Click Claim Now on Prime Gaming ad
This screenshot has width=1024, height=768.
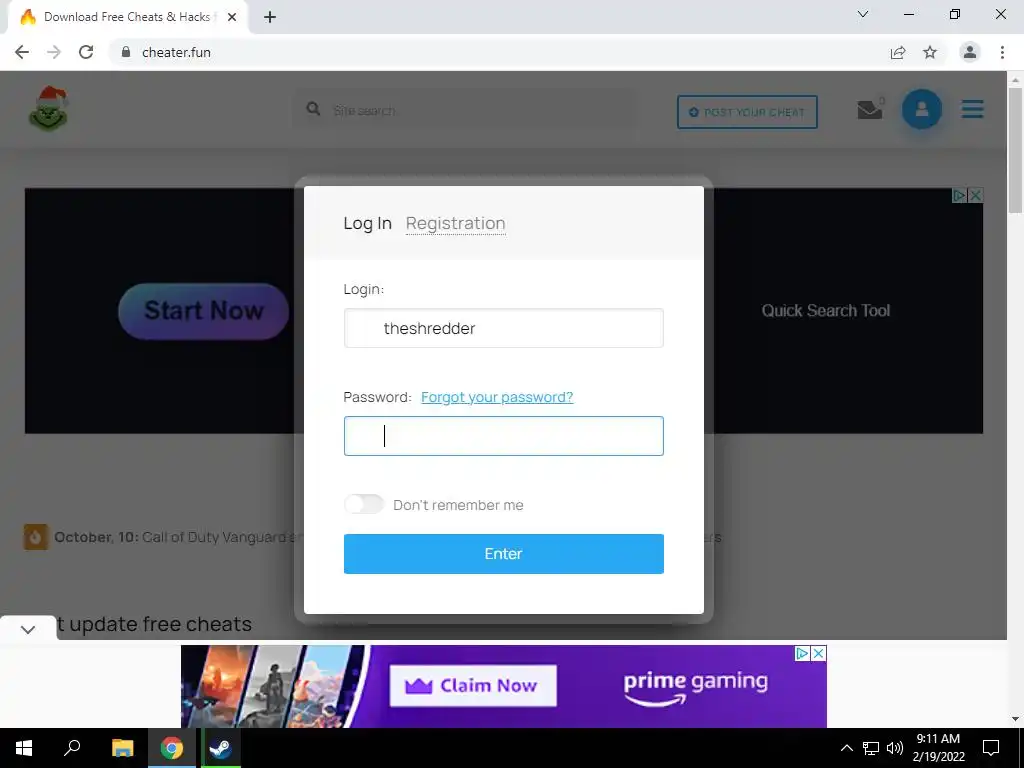pyautogui.click(x=473, y=686)
